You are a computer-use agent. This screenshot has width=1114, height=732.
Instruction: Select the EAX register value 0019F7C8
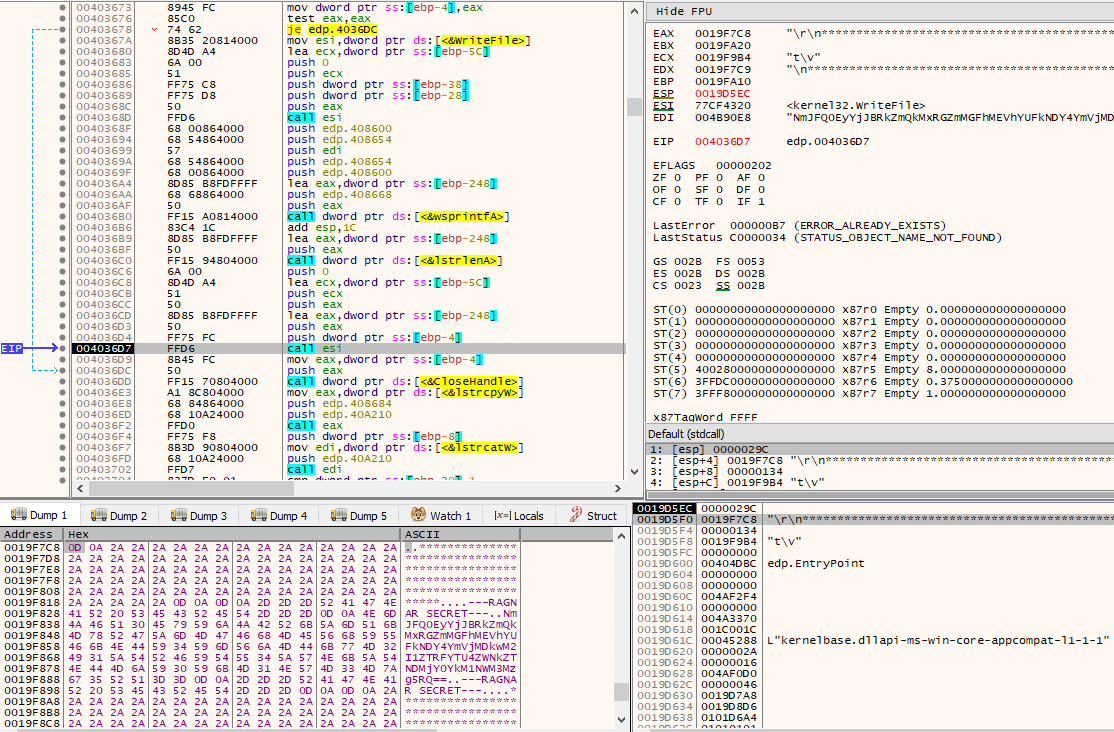[723, 33]
